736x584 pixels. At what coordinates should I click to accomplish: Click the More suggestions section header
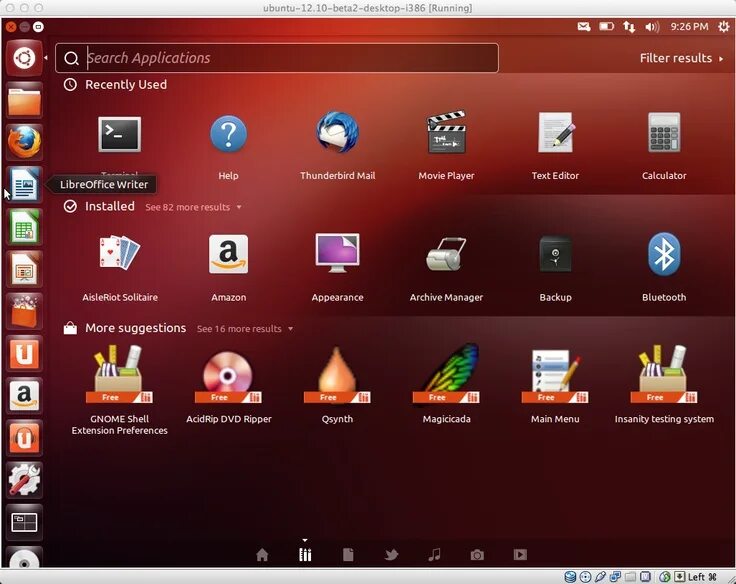[136, 328]
